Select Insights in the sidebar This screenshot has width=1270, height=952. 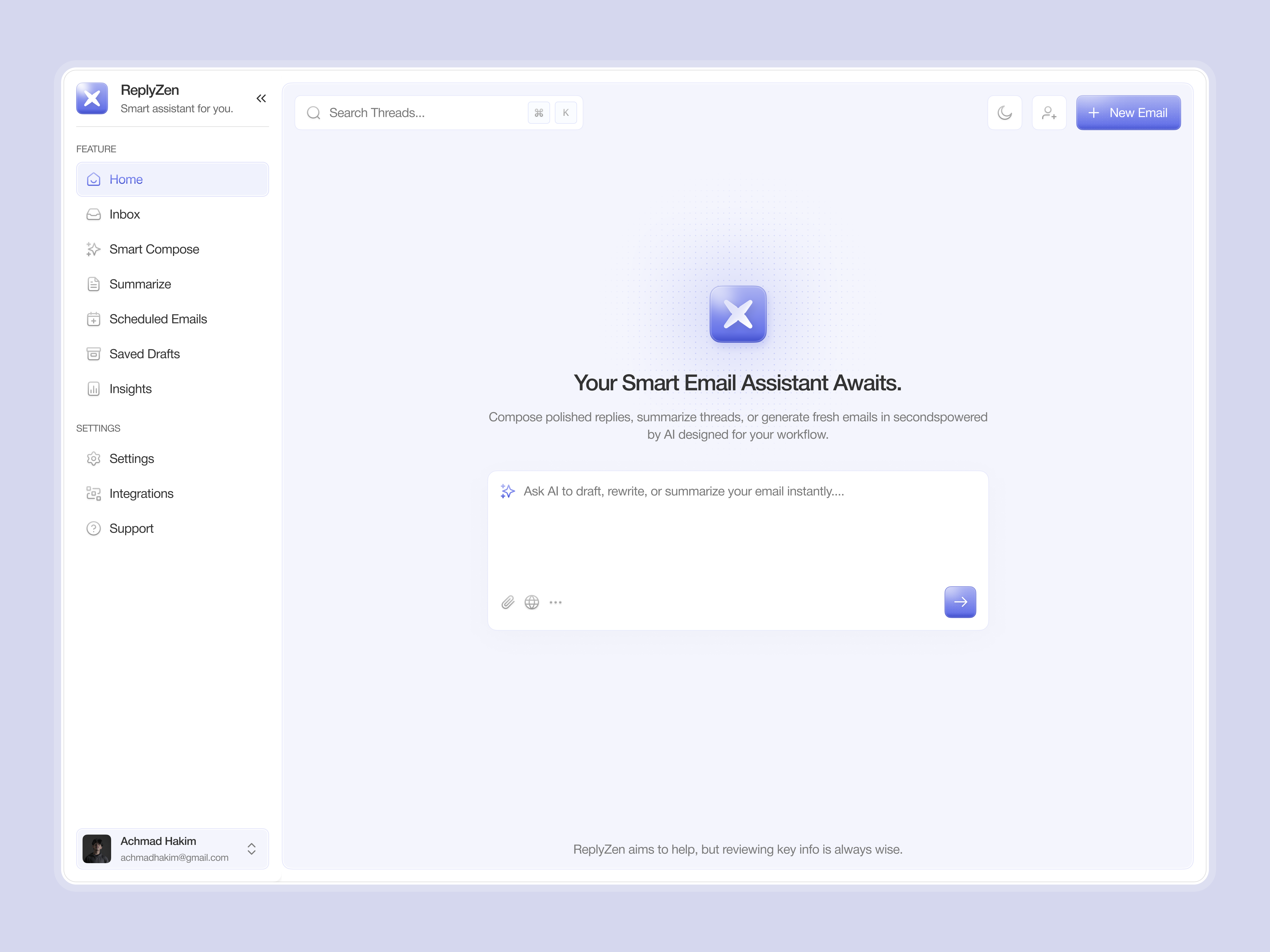[130, 389]
